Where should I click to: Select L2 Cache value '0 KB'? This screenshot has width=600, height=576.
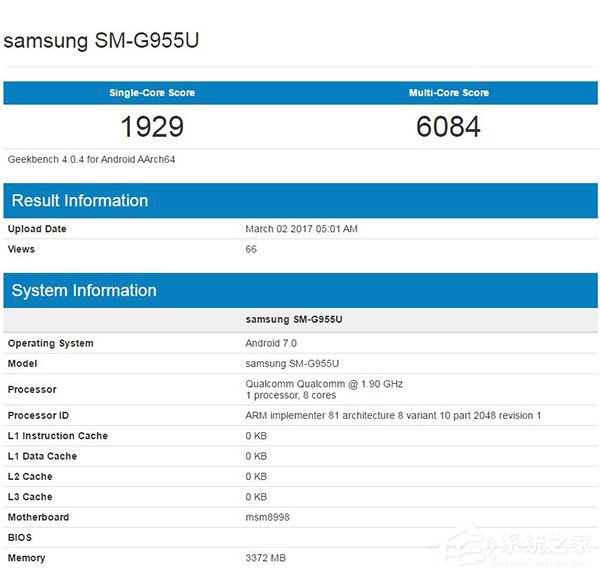[x=256, y=476]
